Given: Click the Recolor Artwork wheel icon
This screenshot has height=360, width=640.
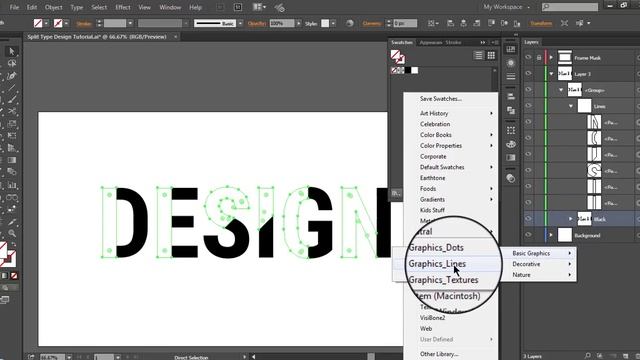Looking at the screenshot, I should click(349, 23).
